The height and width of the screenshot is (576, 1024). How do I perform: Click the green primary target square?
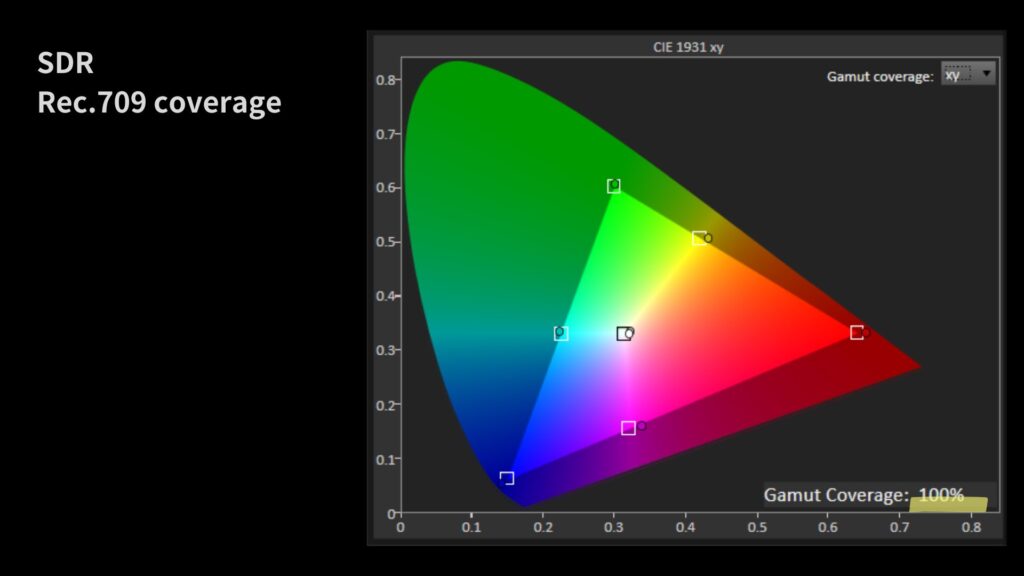(x=614, y=186)
